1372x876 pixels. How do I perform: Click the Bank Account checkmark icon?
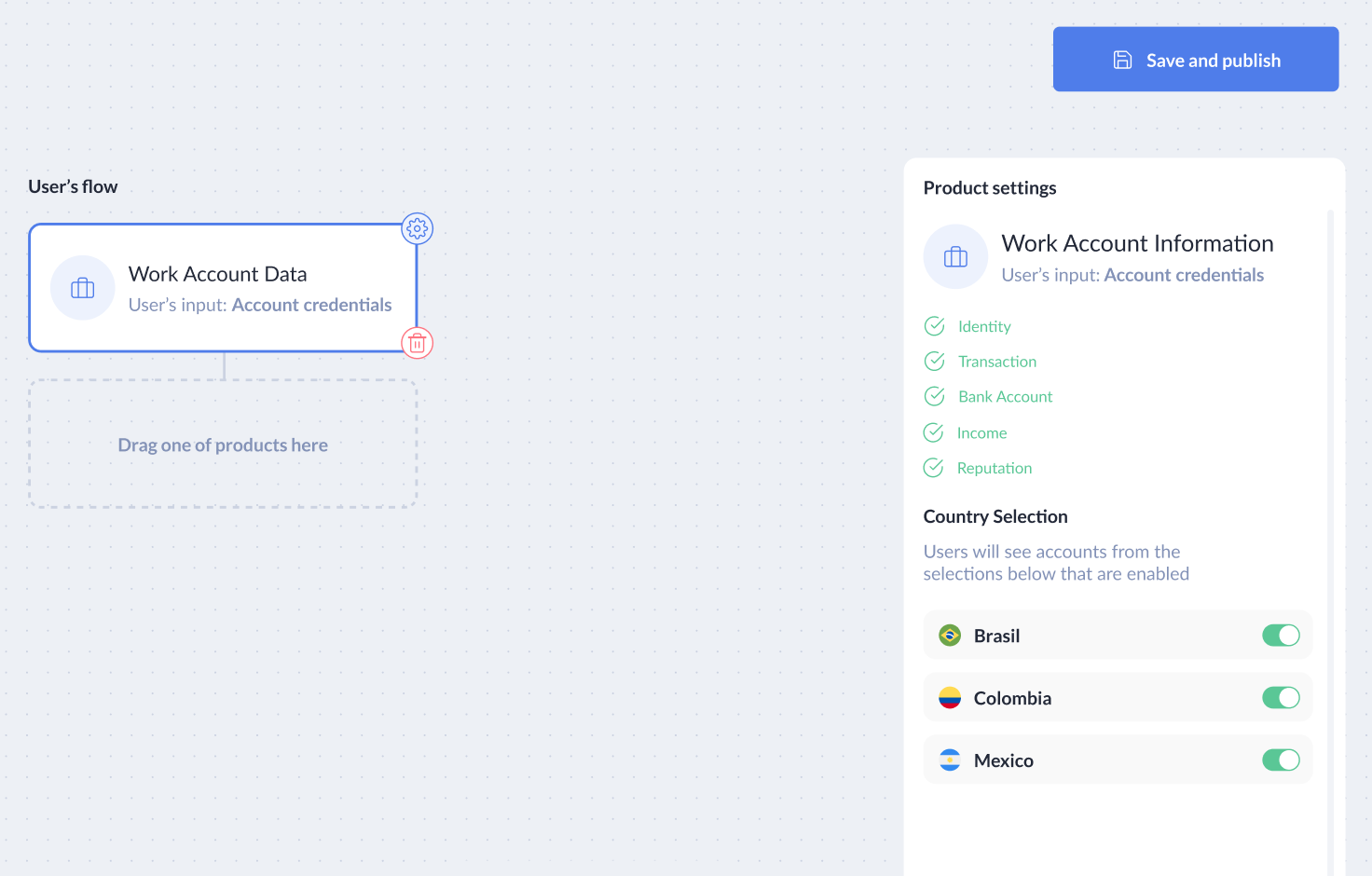pyautogui.click(x=934, y=396)
